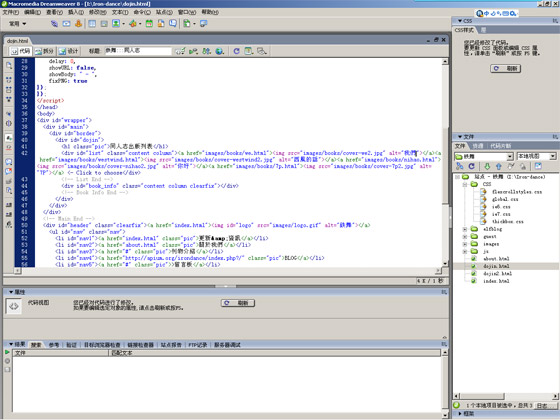Image resolution: width=560 pixels, height=420 pixels.
Task: Insert a hyperlink from the Common toolbar
Action: point(54,24)
